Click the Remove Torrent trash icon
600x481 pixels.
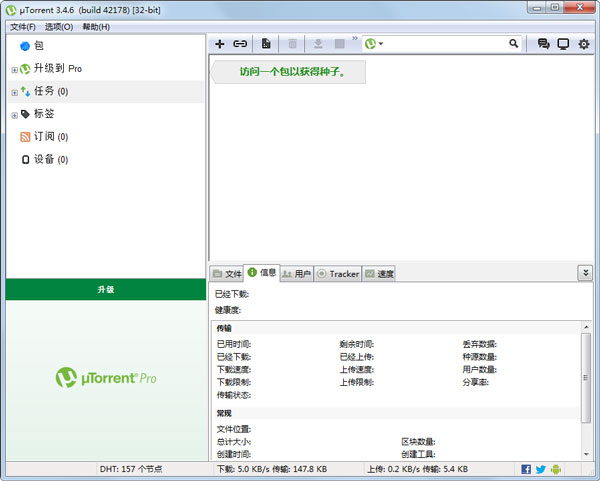tap(292, 44)
